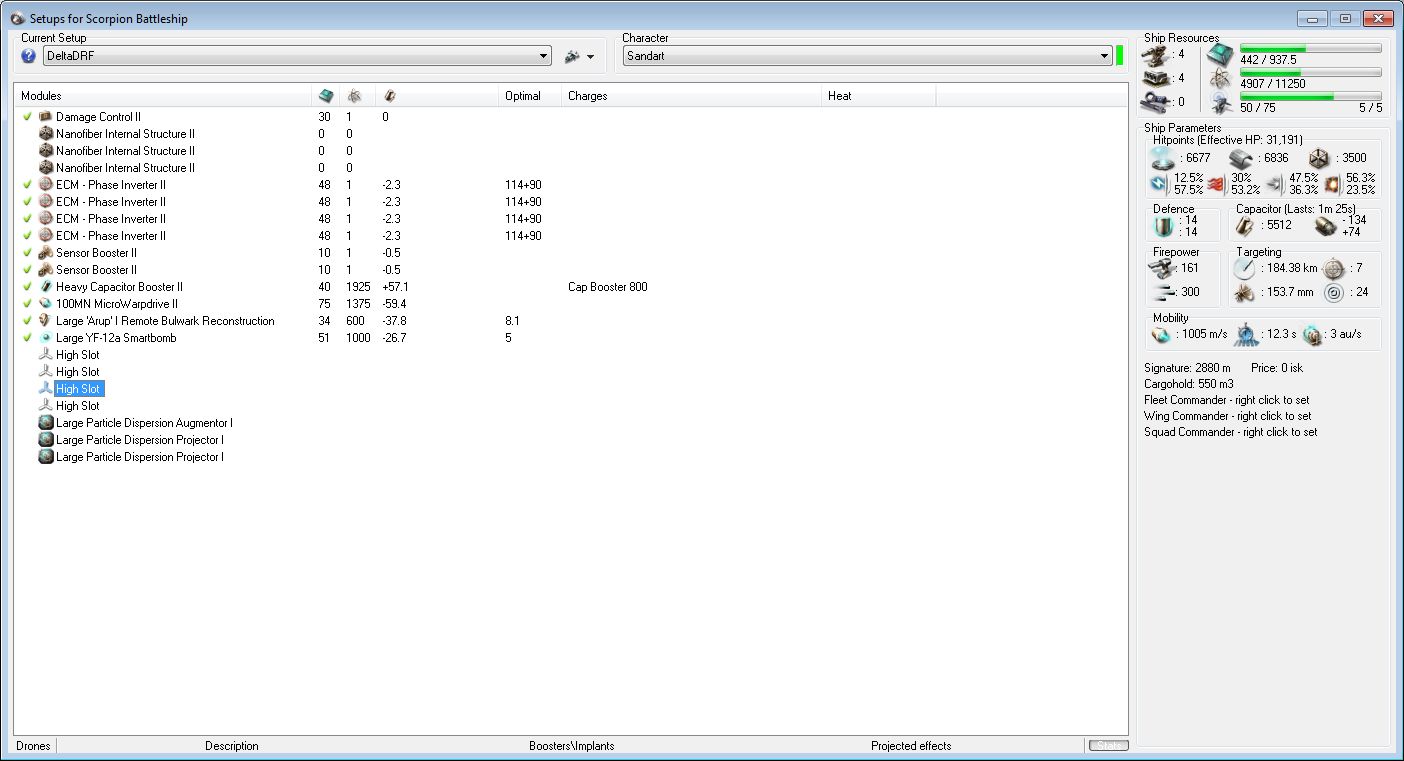Click the ship icon button next to setup name
Screen dimensions: 1404x761
point(572,57)
